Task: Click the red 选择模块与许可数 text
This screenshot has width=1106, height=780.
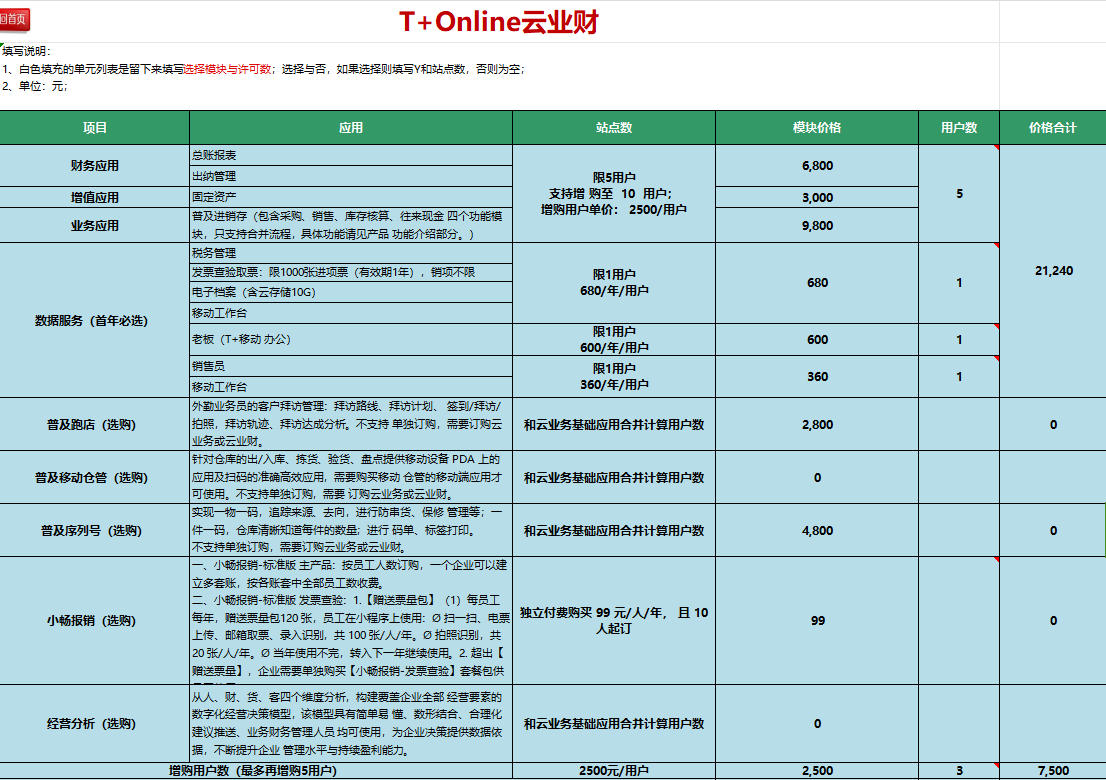Action: (x=228, y=69)
